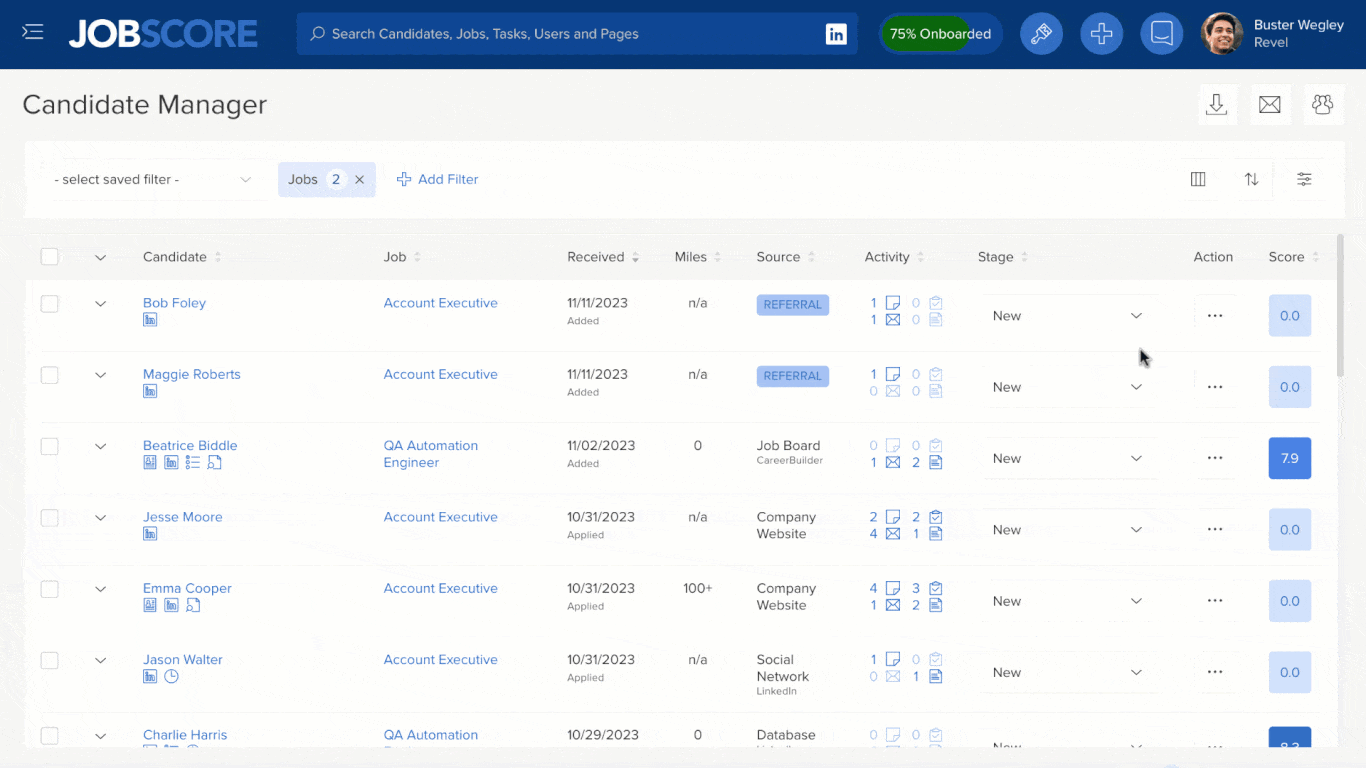Open QA Automation Engineer job for Beatrice Biddle
1366x768 pixels.
(431, 454)
